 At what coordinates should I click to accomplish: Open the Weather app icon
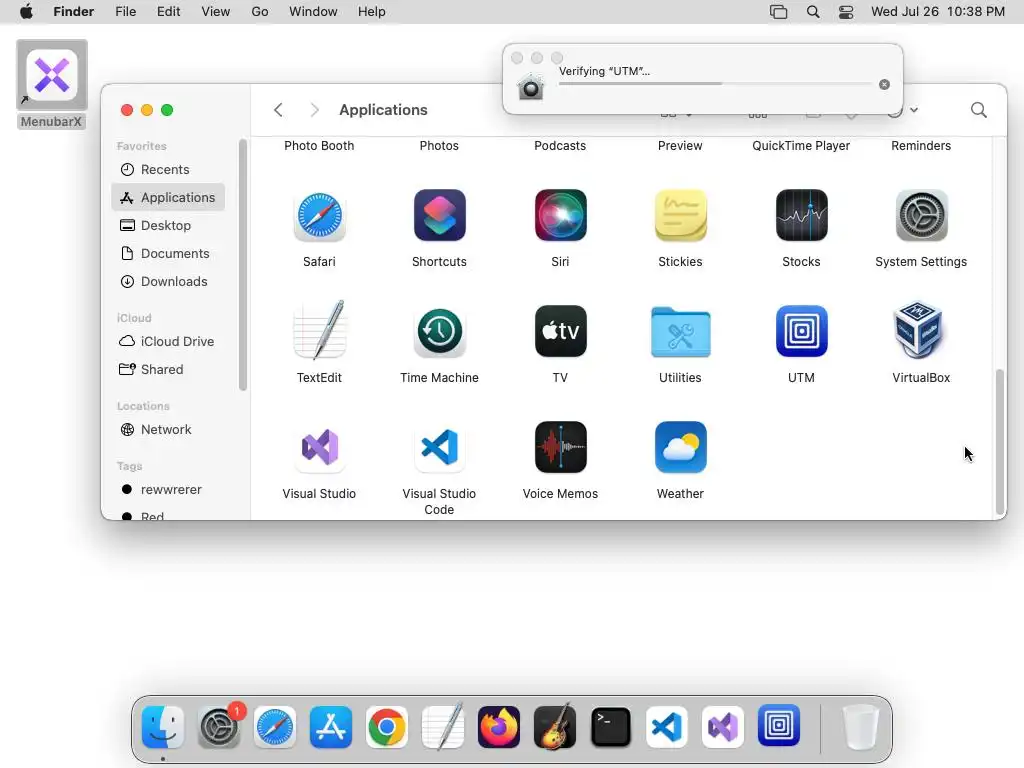click(680, 448)
